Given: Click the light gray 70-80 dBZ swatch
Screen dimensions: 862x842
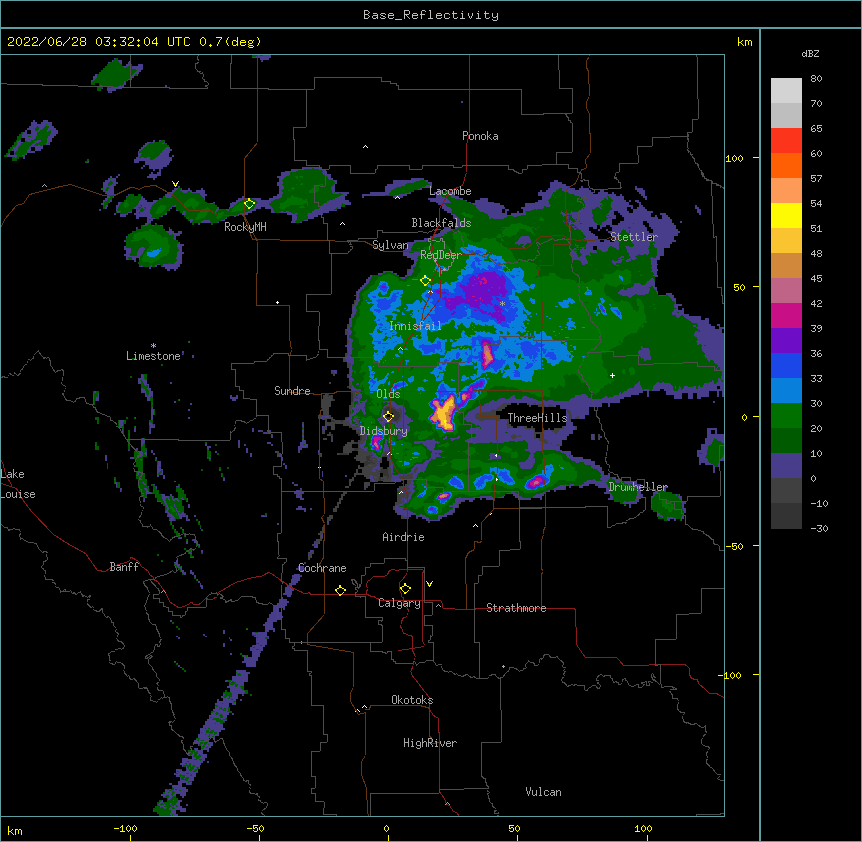Looking at the screenshot, I should pyautogui.click(x=786, y=91).
